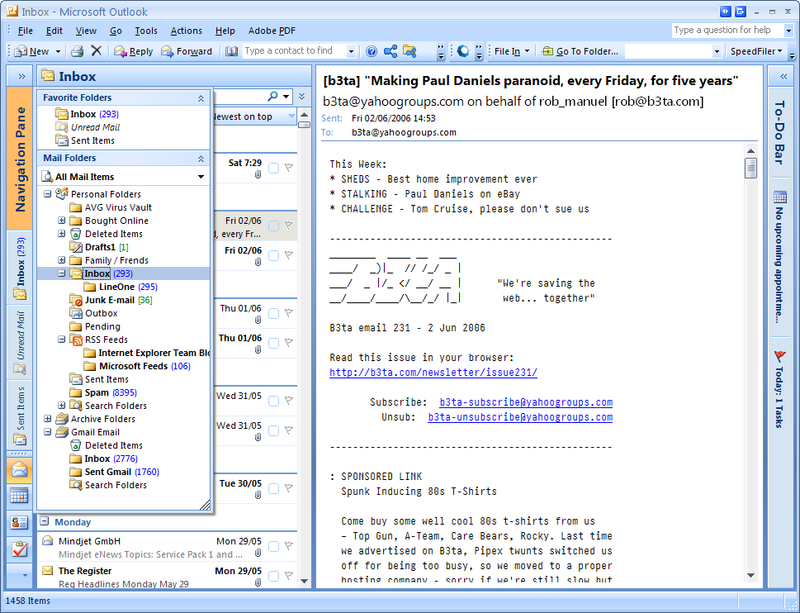The height and width of the screenshot is (613, 800).
Task: Open the Mail module icon in navigation pane
Action: [x=19, y=470]
